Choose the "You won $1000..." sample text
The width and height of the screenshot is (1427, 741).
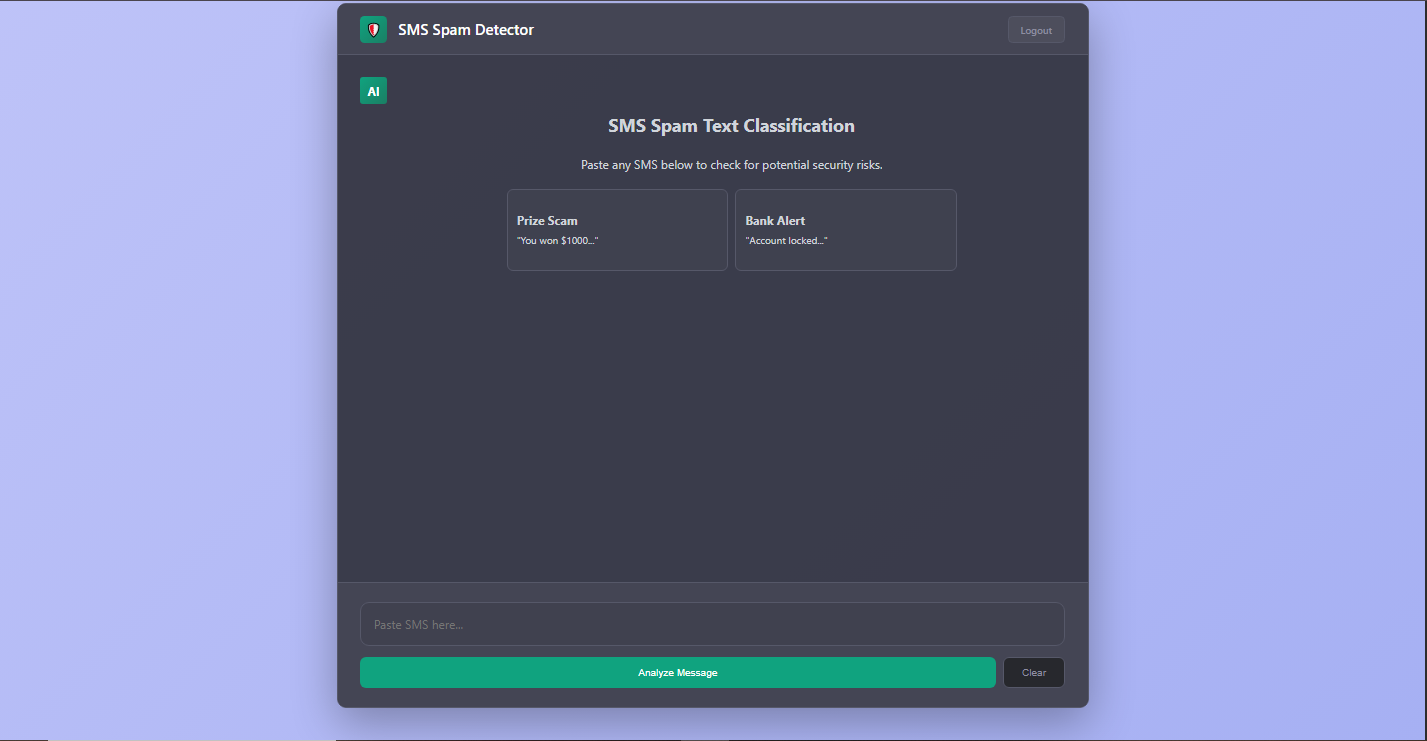(558, 241)
